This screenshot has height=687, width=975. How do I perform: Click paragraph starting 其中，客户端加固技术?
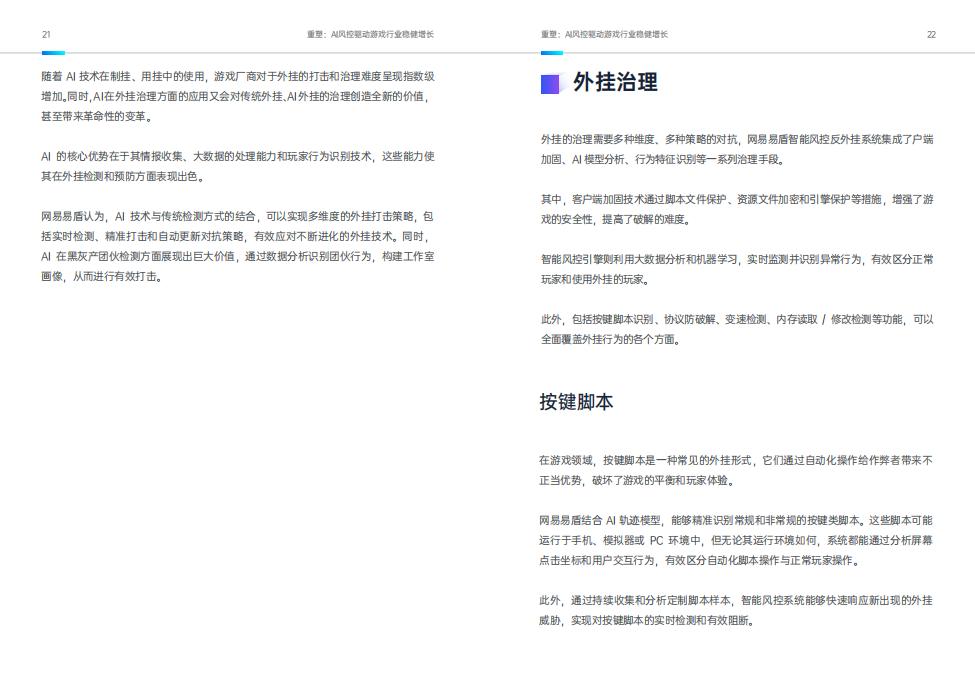[x=737, y=210]
